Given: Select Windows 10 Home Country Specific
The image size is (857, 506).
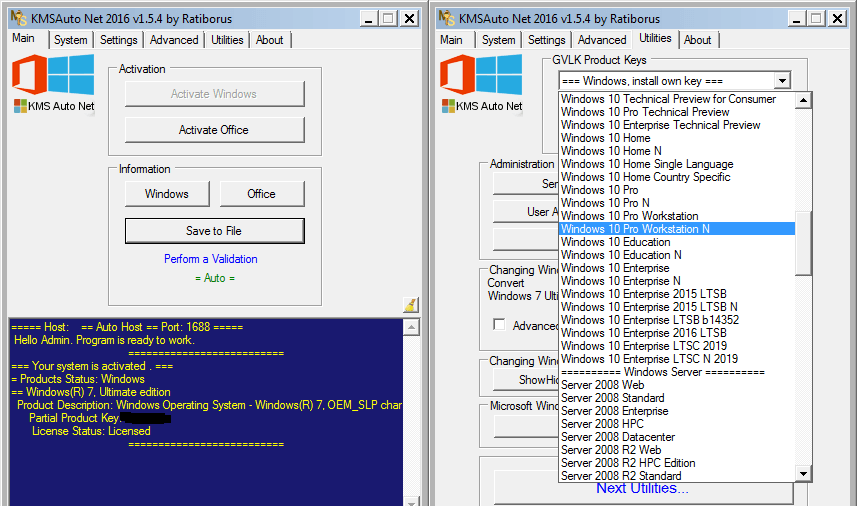Looking at the screenshot, I should pos(677,177).
